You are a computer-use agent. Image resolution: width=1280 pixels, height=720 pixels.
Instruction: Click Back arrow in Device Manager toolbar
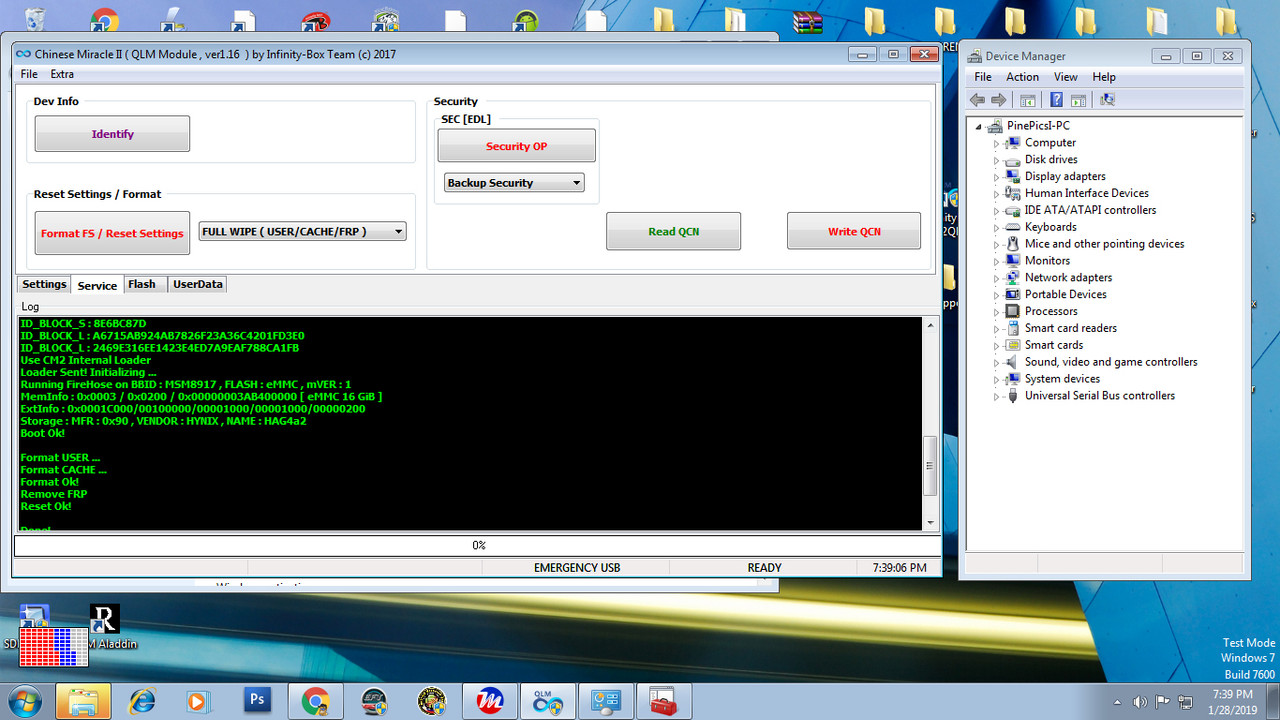(x=977, y=100)
